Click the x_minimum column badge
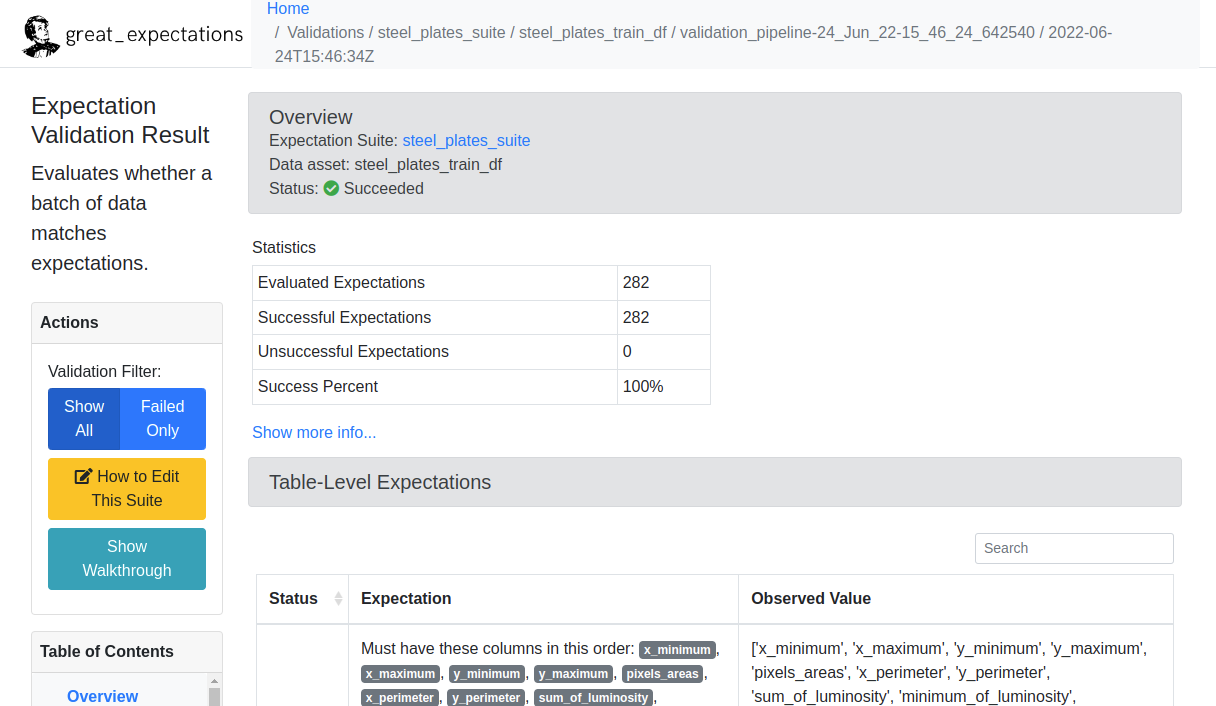Screen dimensions: 1216x706 pos(677,649)
